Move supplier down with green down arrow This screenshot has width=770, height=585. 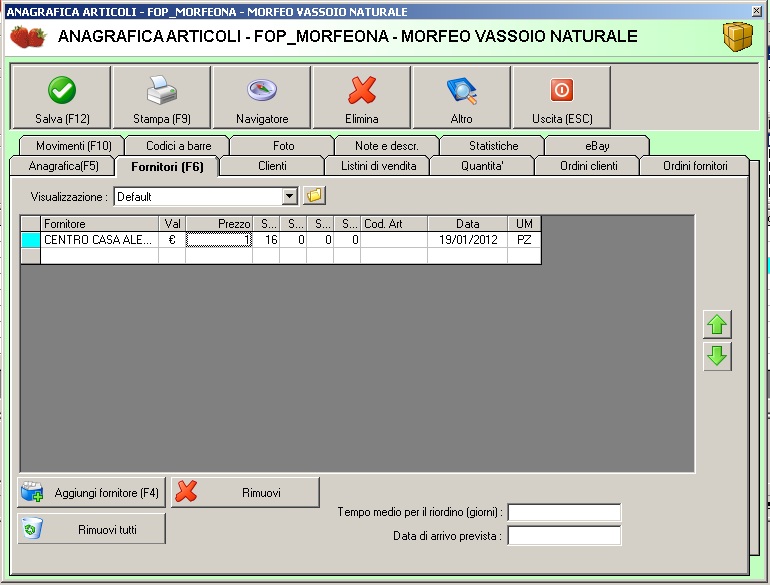click(717, 356)
